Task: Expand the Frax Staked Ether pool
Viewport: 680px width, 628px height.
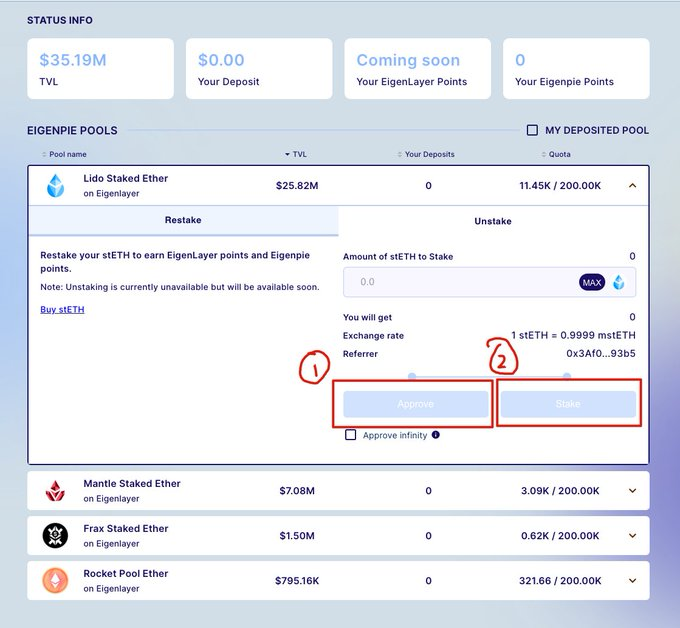Action: tap(633, 536)
